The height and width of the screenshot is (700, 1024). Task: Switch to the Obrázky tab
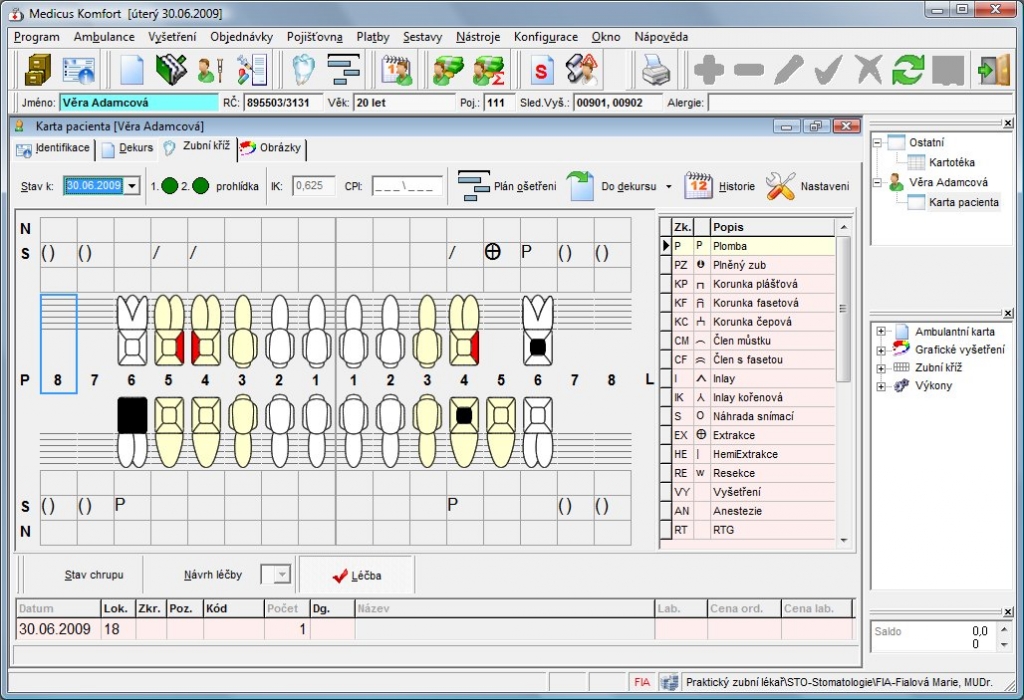270,148
